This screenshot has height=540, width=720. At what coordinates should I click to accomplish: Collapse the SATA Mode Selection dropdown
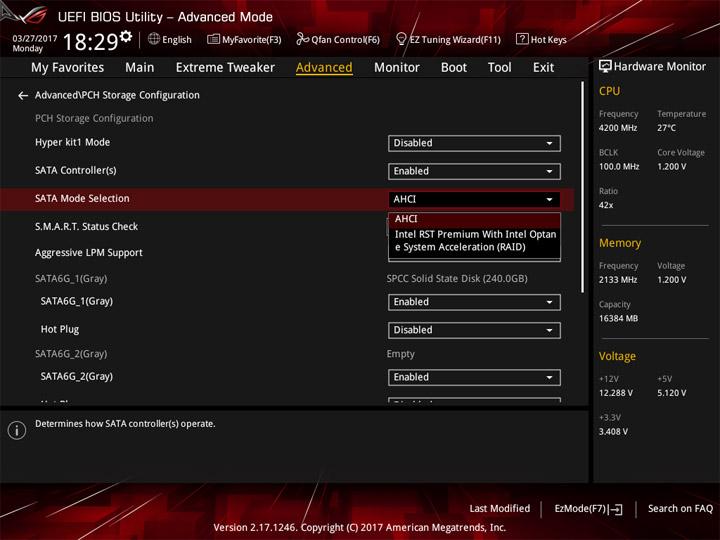[x=474, y=199]
